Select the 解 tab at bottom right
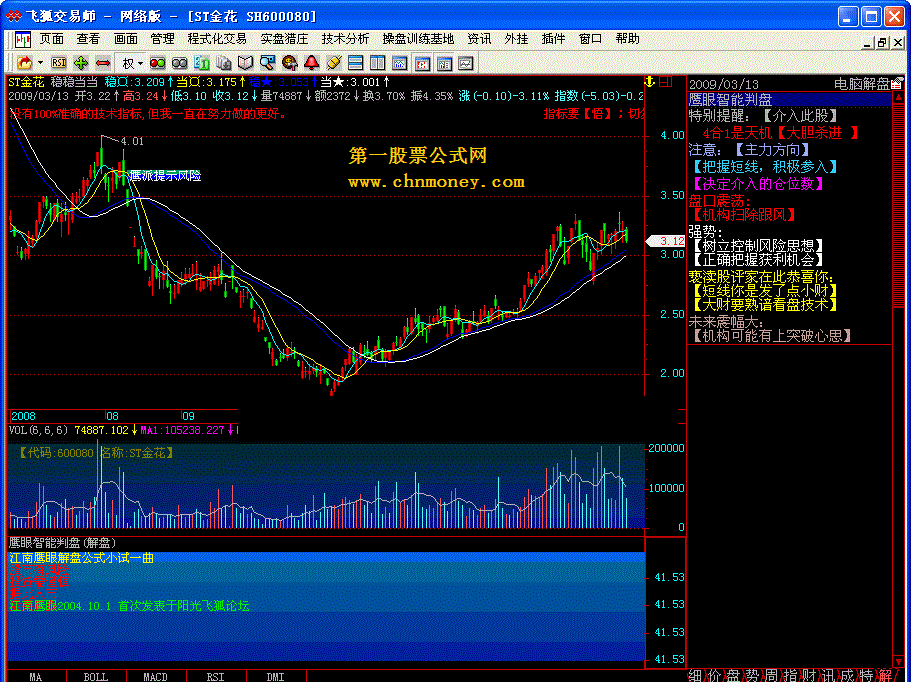 click(885, 676)
